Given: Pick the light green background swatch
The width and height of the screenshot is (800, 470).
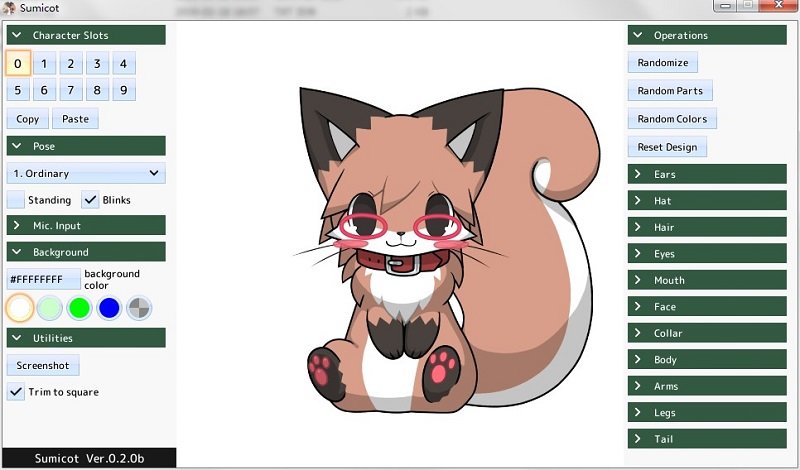Looking at the screenshot, I should 50,308.
